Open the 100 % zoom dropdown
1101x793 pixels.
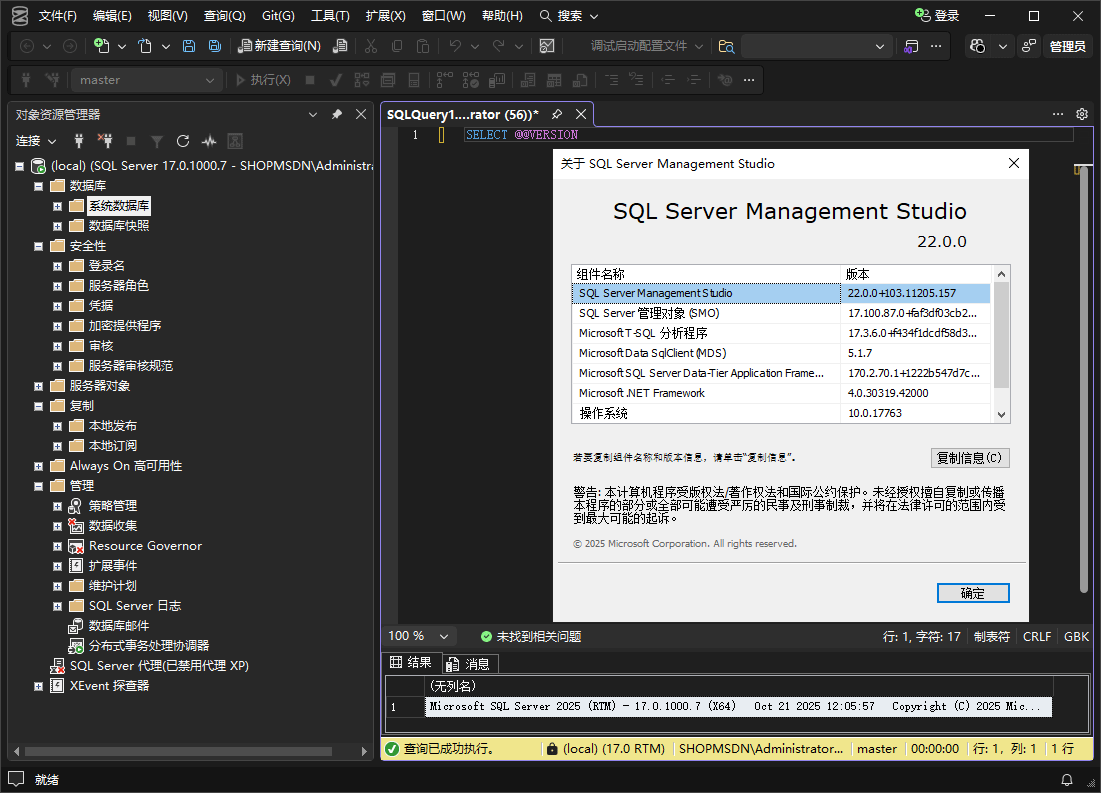point(443,636)
